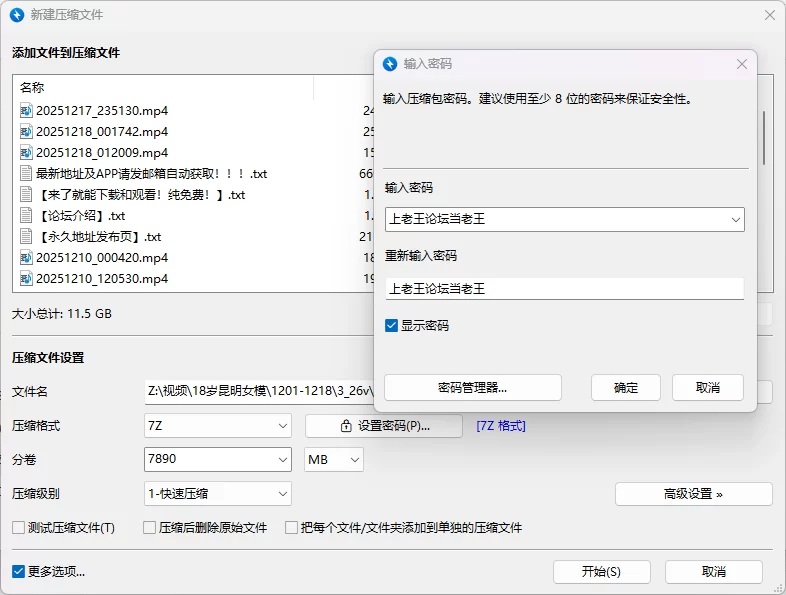Click the video icon beside 20251210_120530.mp4
Viewport: 786px width, 595px height.
(26, 278)
